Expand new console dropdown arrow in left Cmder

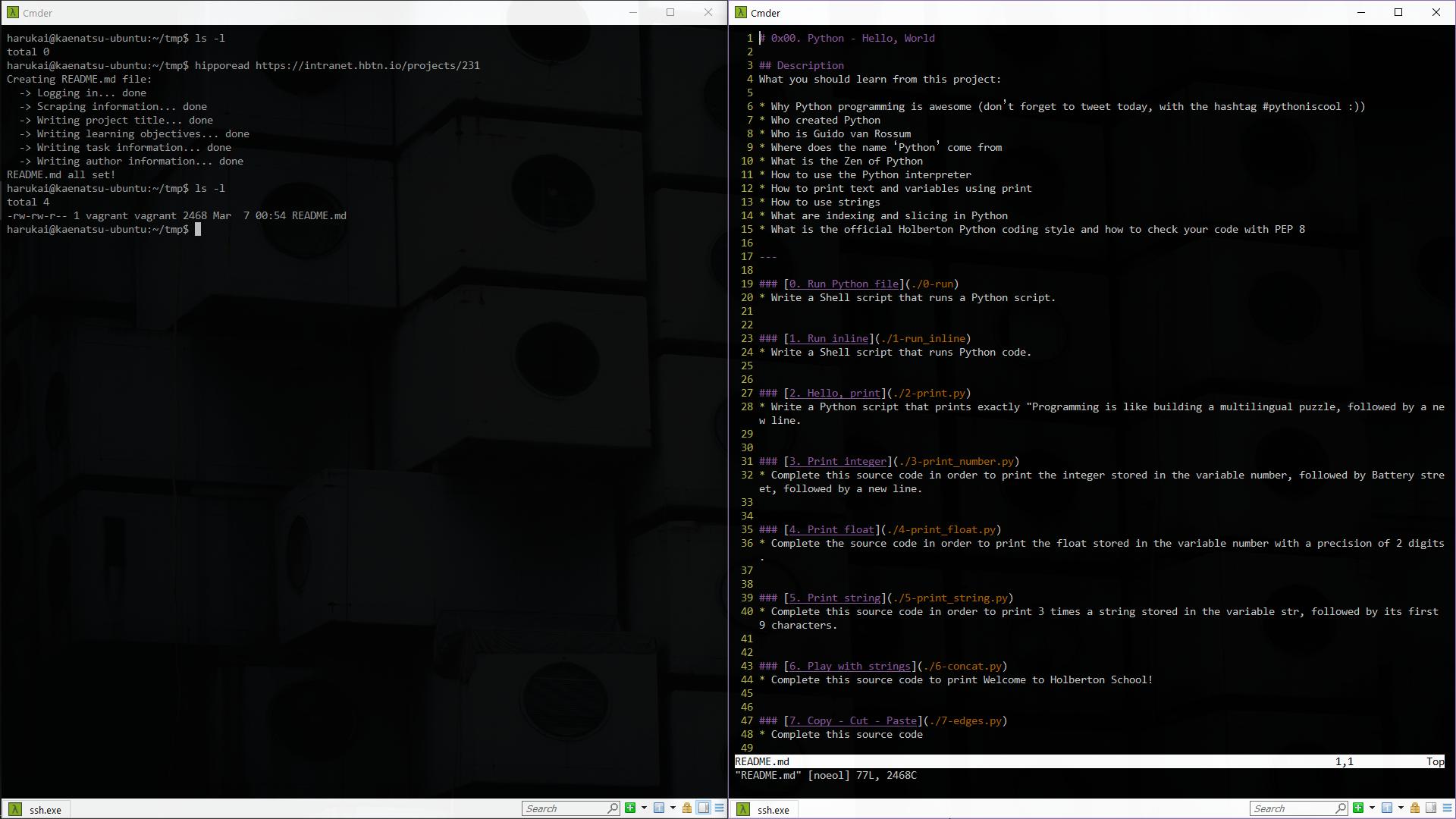pos(644,808)
